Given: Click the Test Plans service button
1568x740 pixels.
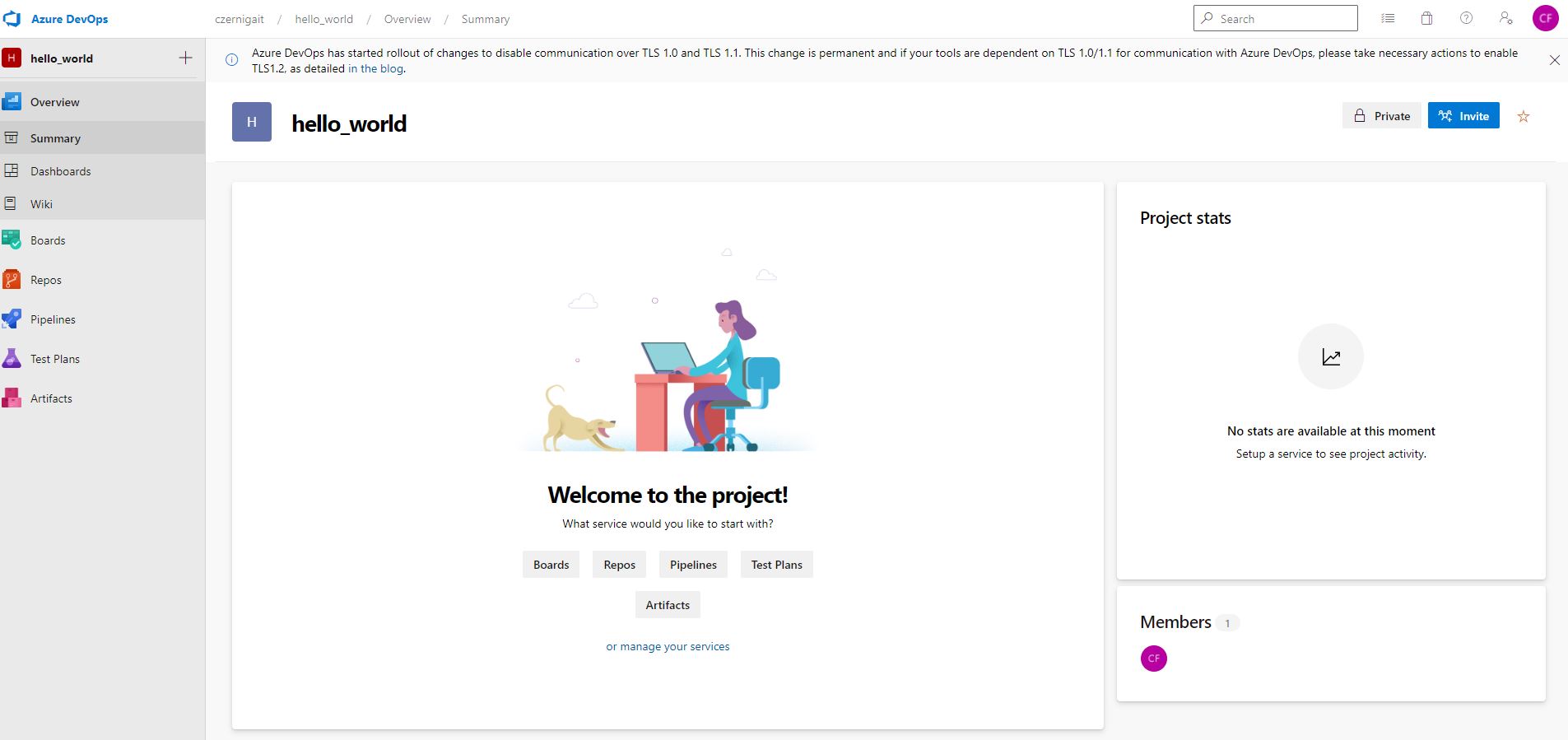Looking at the screenshot, I should tap(776, 565).
